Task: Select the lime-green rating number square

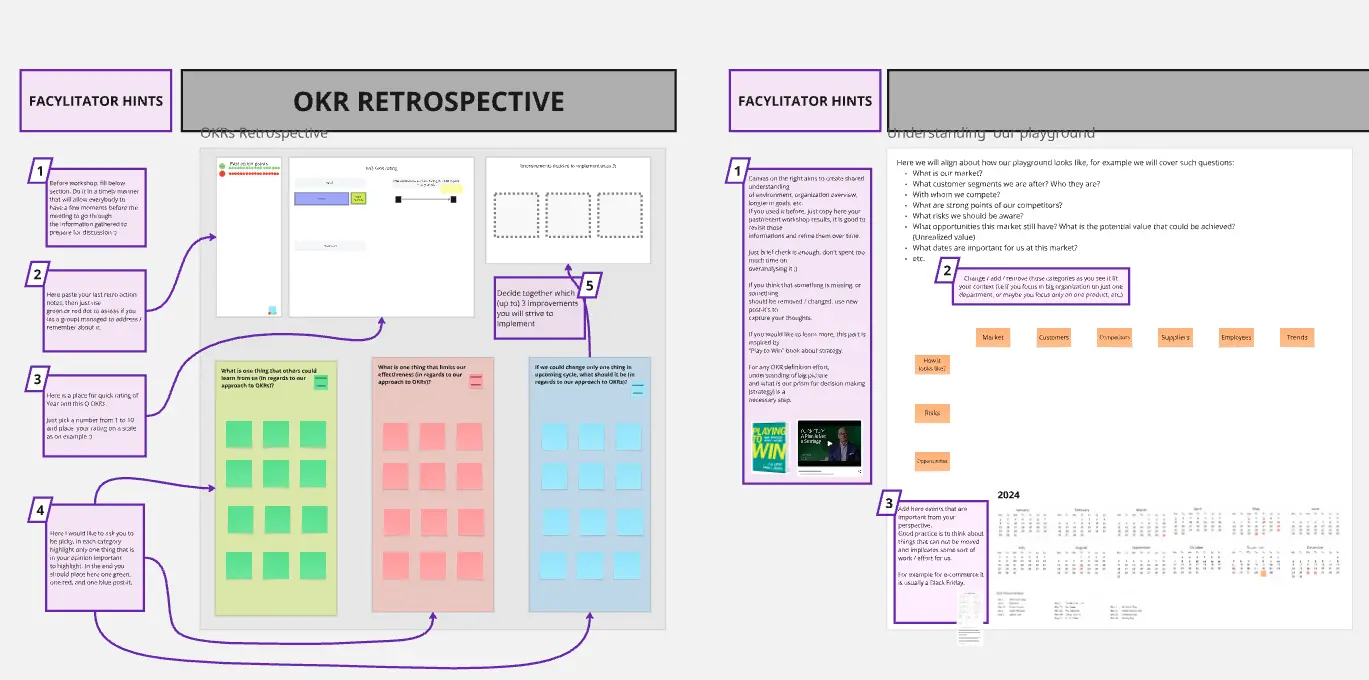Action: pyautogui.click(x=358, y=198)
